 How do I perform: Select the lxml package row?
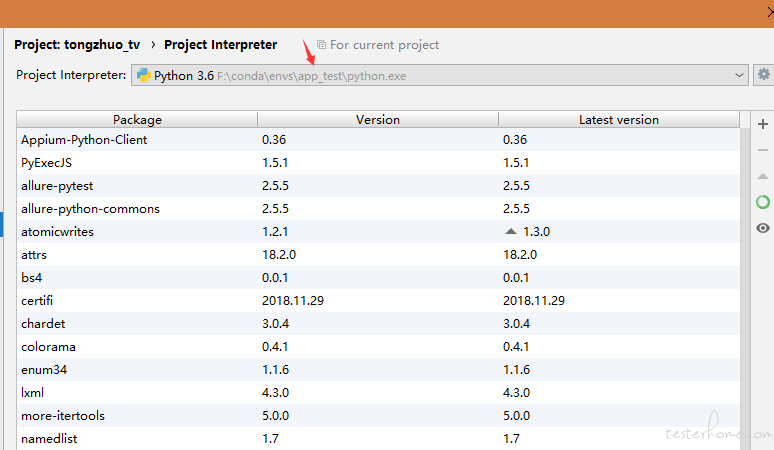click(x=378, y=393)
